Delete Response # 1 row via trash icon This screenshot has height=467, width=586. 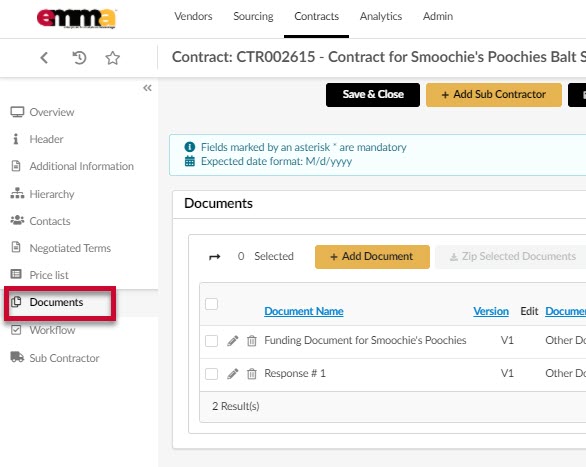252,374
